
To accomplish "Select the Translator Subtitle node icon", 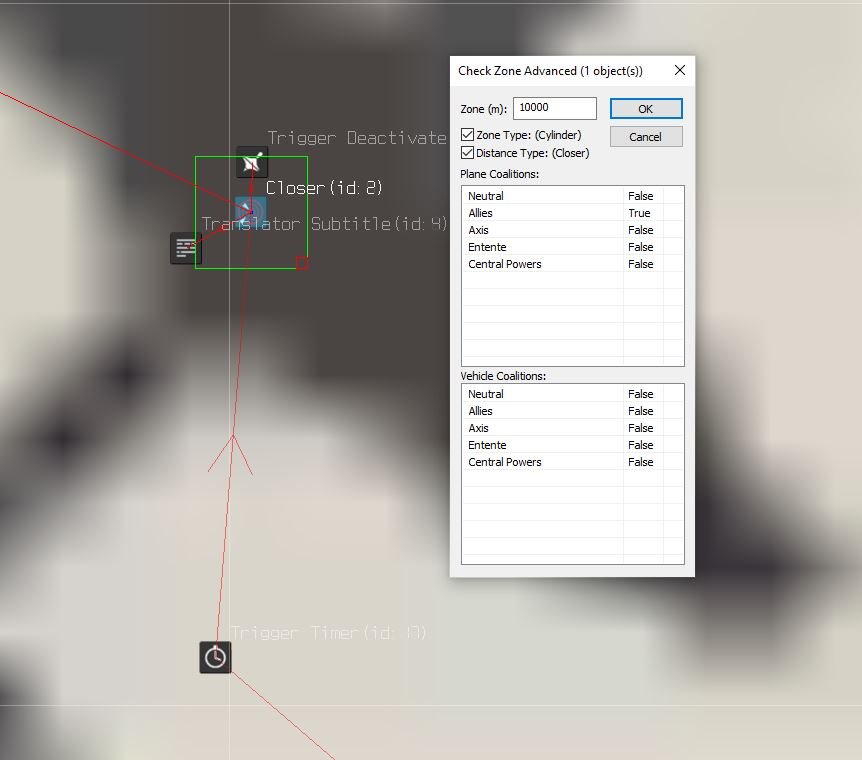I will (186, 248).
